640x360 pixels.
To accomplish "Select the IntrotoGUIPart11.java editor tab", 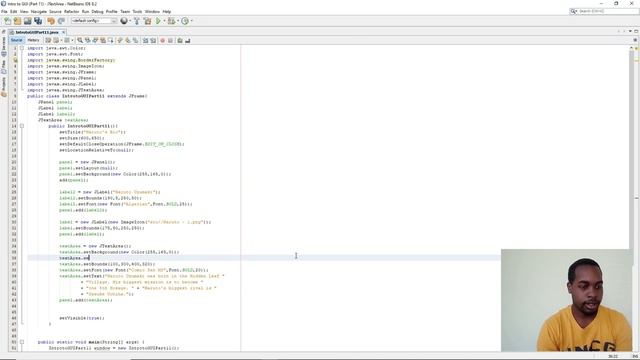I will [36, 32].
